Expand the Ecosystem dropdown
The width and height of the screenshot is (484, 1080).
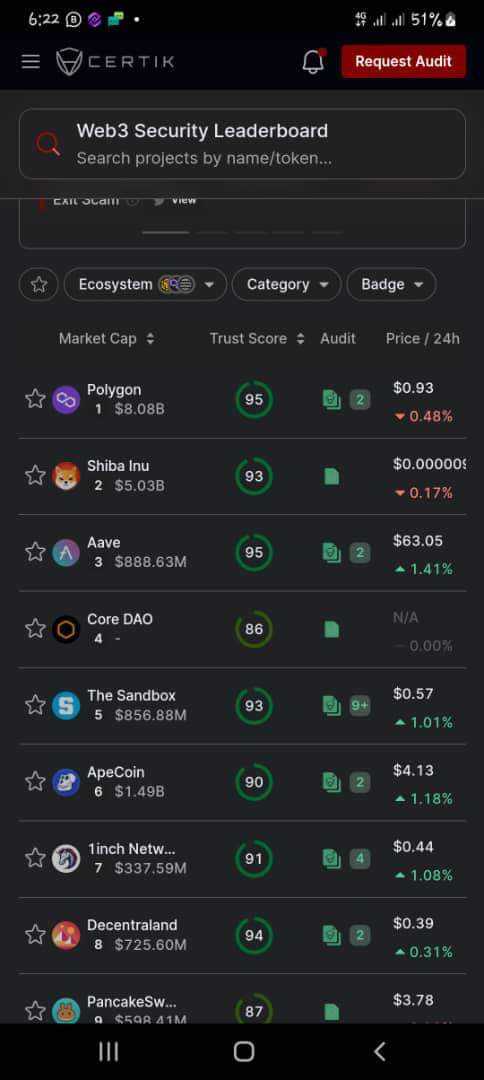point(145,284)
